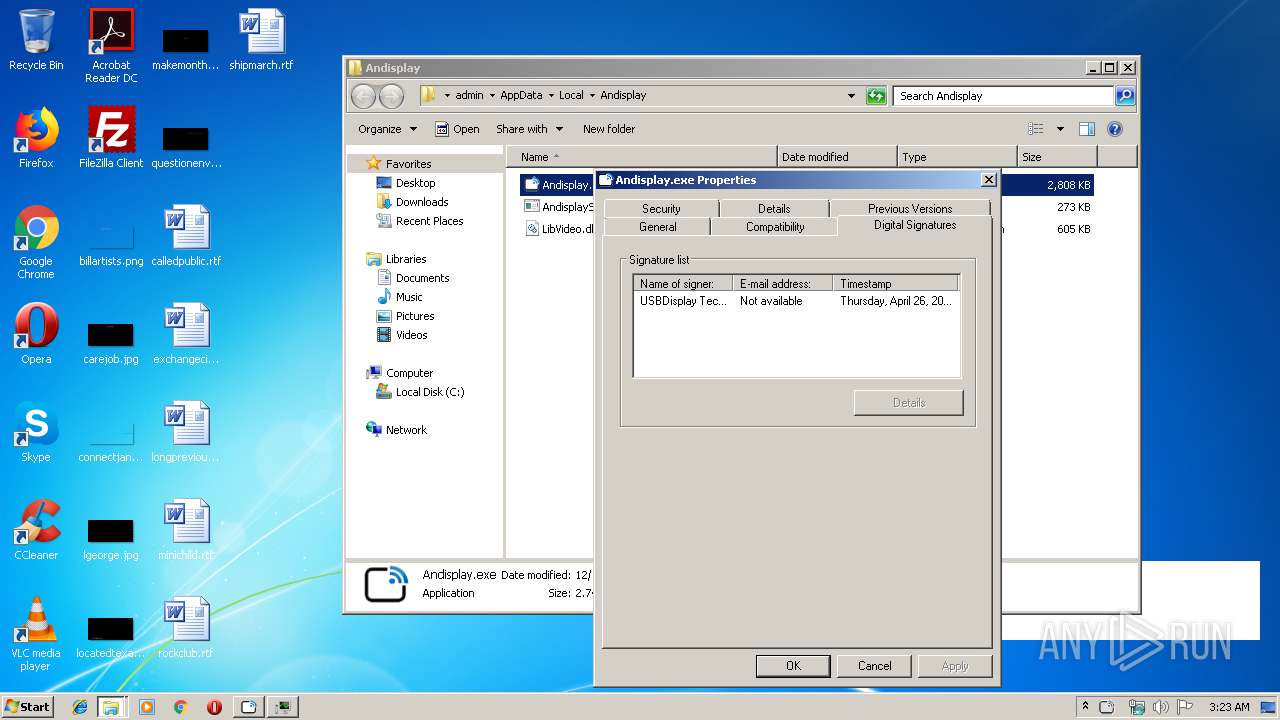This screenshot has height=720, width=1280.
Task: Launch the Skype desktop shortcut
Action: pos(36,430)
